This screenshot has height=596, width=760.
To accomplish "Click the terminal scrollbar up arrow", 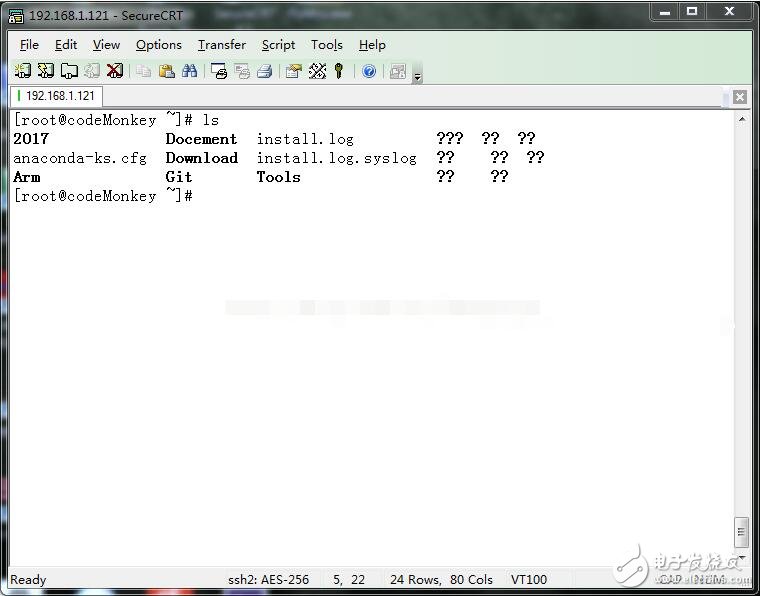I will coord(741,119).
